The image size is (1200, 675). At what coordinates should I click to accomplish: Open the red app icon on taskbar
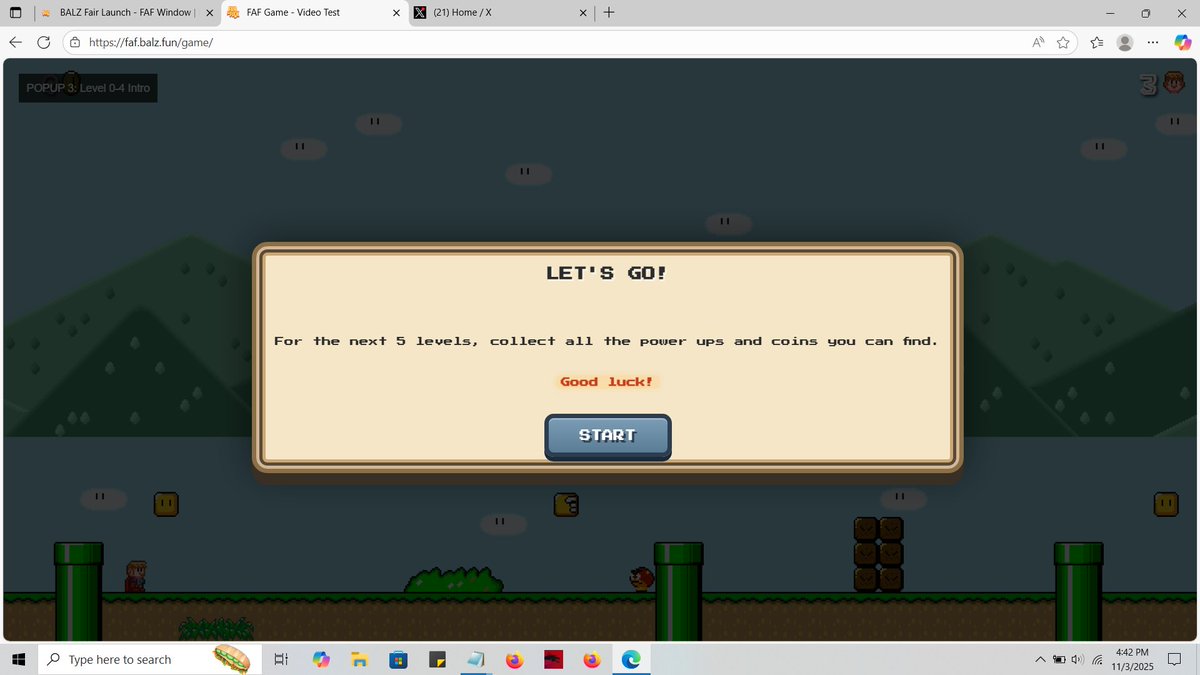tap(553, 659)
